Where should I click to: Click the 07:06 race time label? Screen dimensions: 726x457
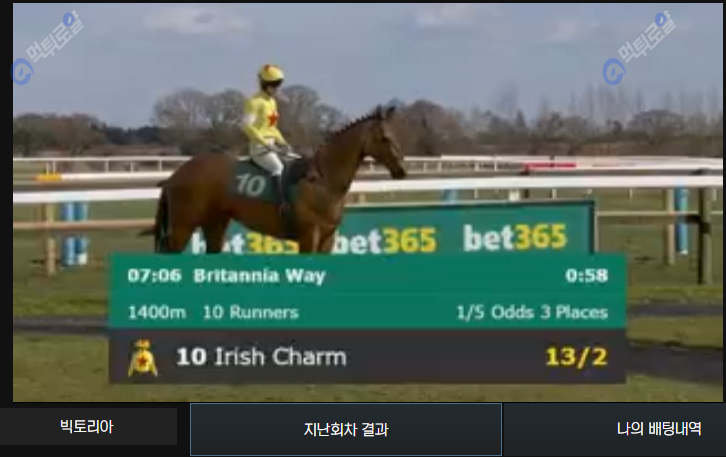(x=154, y=275)
